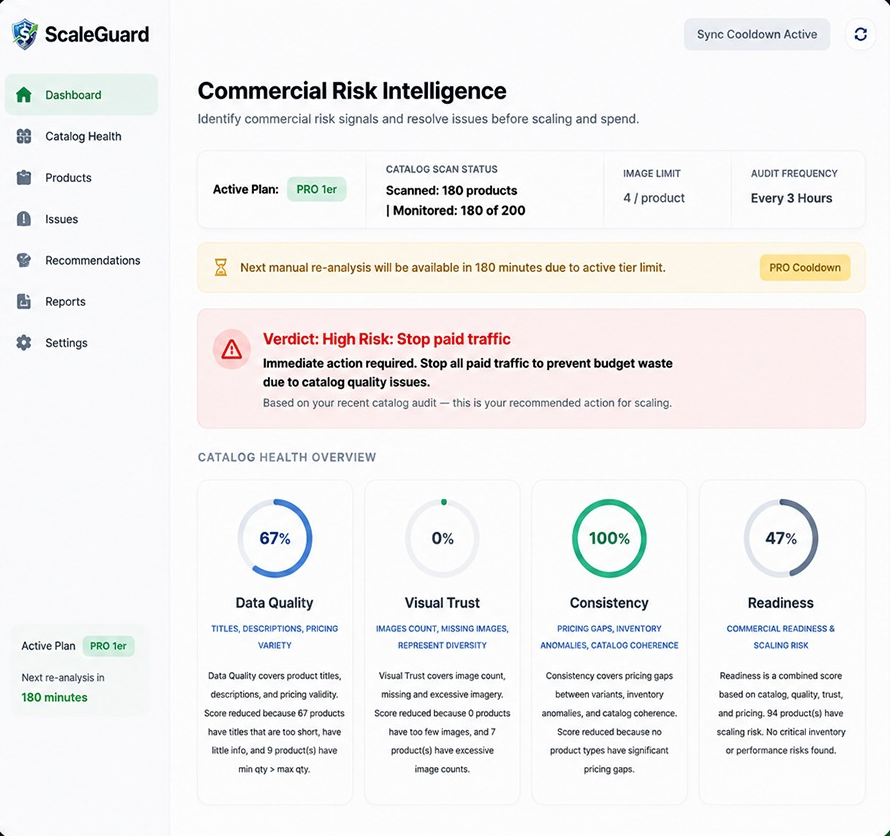Click the "Next manual re-analysis" banner message
This screenshot has width=890, height=836.
tap(452, 267)
